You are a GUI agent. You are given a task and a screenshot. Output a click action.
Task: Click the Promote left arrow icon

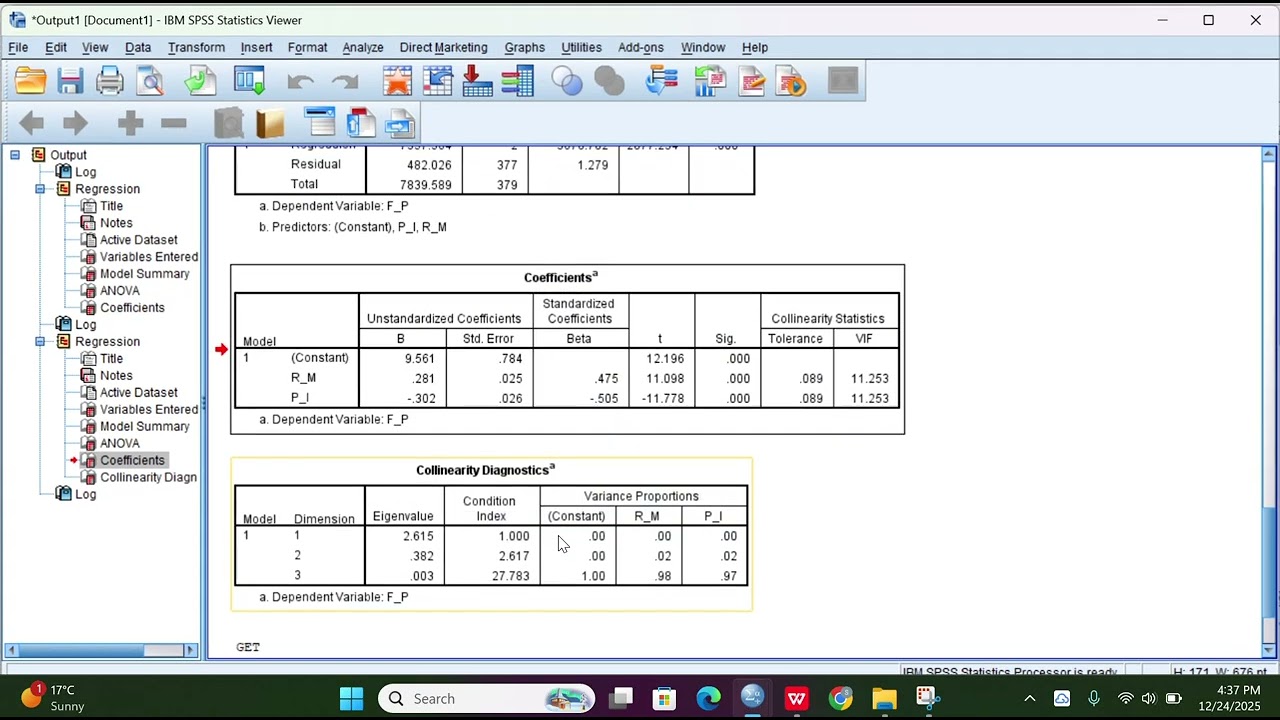click(31, 123)
